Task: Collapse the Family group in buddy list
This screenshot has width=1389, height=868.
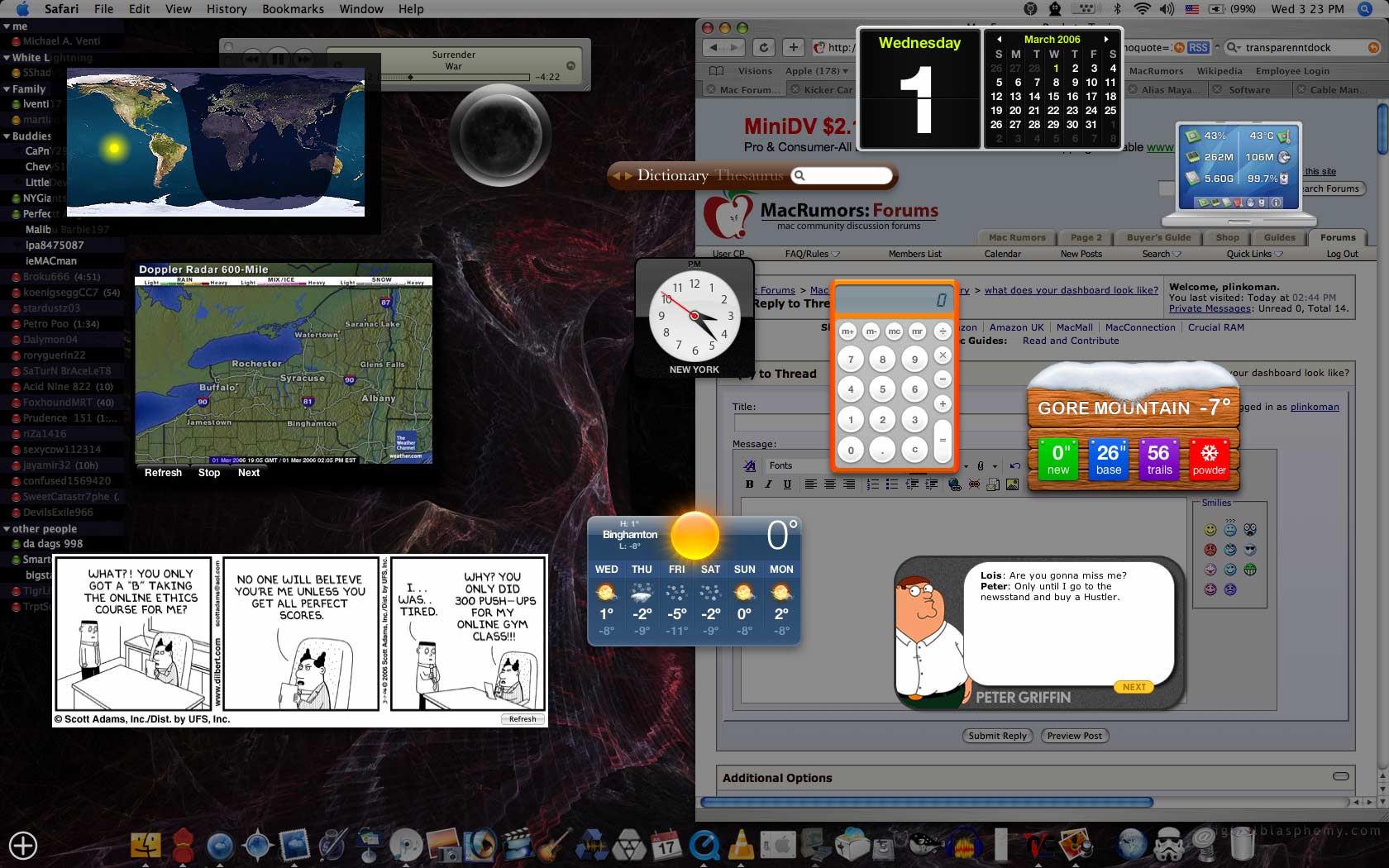Action: pyautogui.click(x=7, y=88)
